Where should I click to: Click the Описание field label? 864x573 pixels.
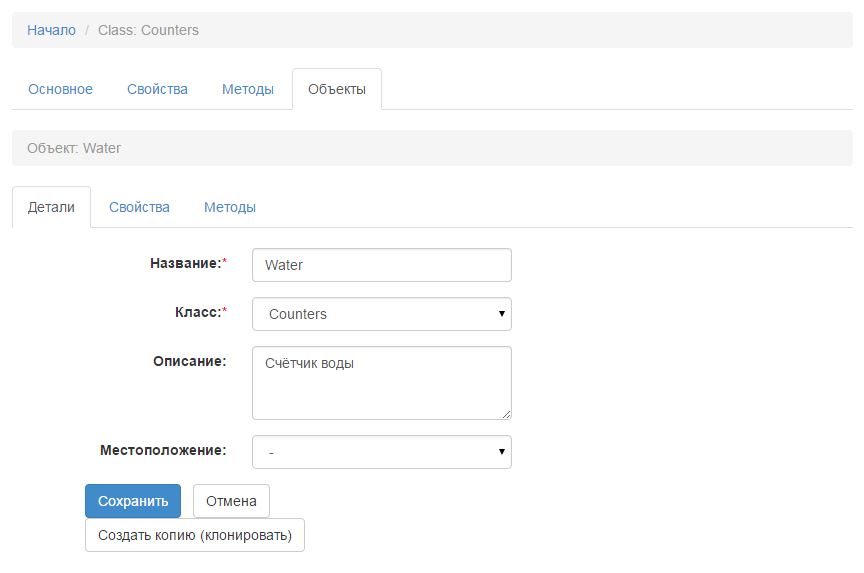click(189, 361)
